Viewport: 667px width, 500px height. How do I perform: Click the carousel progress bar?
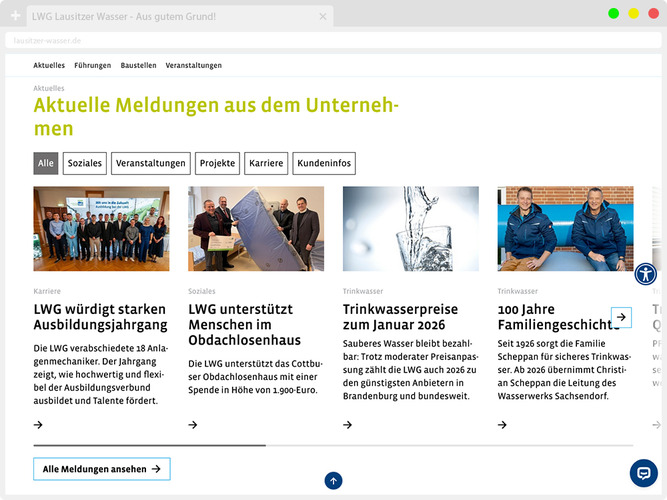click(x=333, y=445)
